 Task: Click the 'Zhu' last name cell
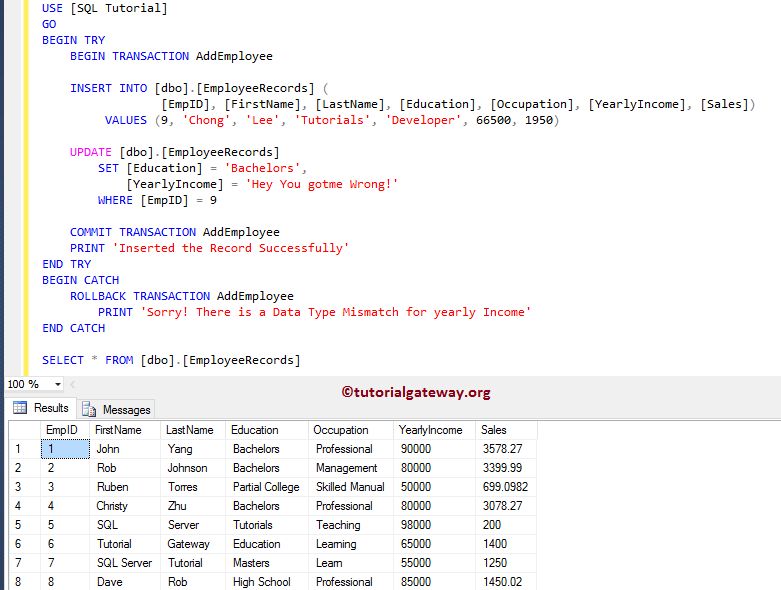click(193, 506)
